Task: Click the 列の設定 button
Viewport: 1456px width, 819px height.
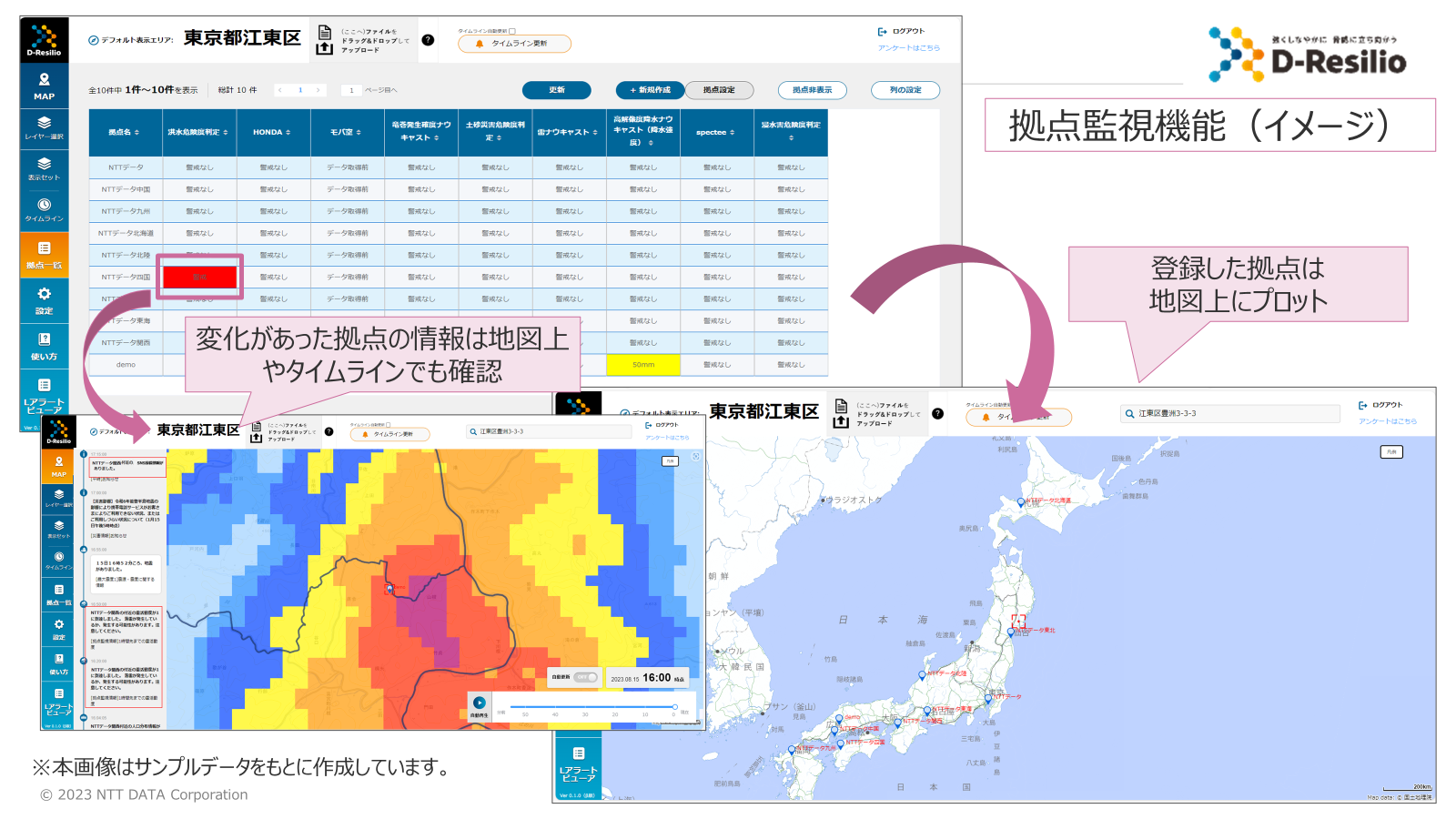Action: [x=905, y=90]
